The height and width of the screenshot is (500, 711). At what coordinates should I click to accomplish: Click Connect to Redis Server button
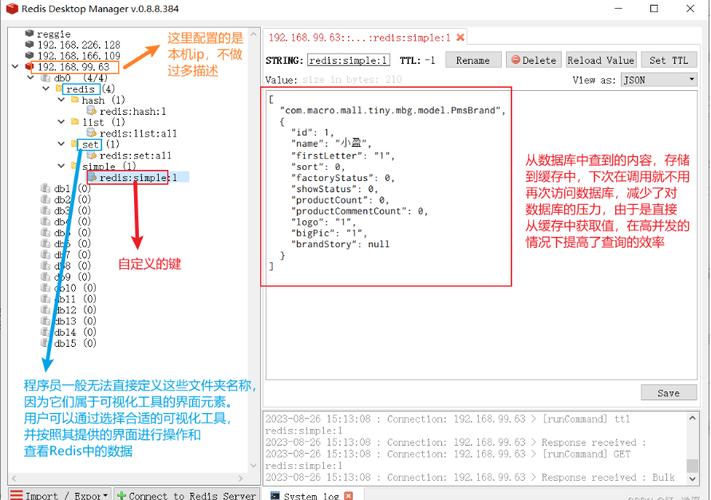186,495
